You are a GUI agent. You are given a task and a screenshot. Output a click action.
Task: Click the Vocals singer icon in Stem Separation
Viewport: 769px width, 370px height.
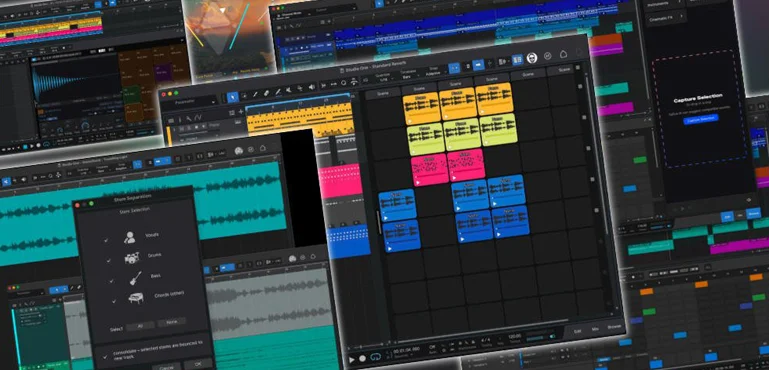129,238
